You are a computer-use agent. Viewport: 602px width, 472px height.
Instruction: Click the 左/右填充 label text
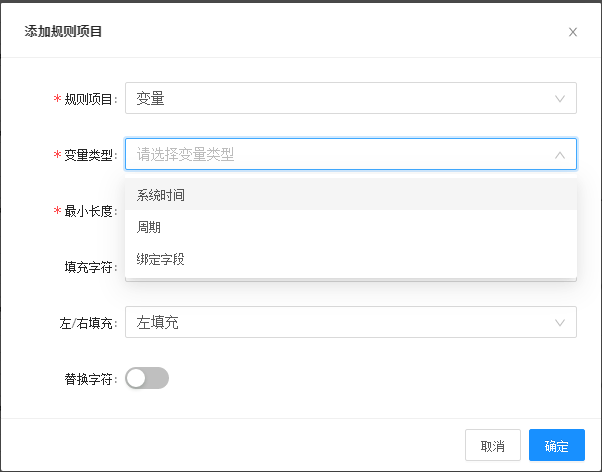(88, 323)
